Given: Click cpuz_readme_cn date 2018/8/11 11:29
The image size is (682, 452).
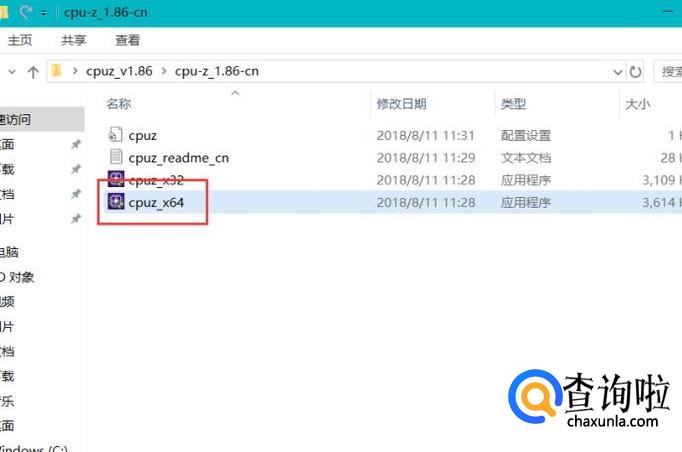Looking at the screenshot, I should tap(426, 157).
